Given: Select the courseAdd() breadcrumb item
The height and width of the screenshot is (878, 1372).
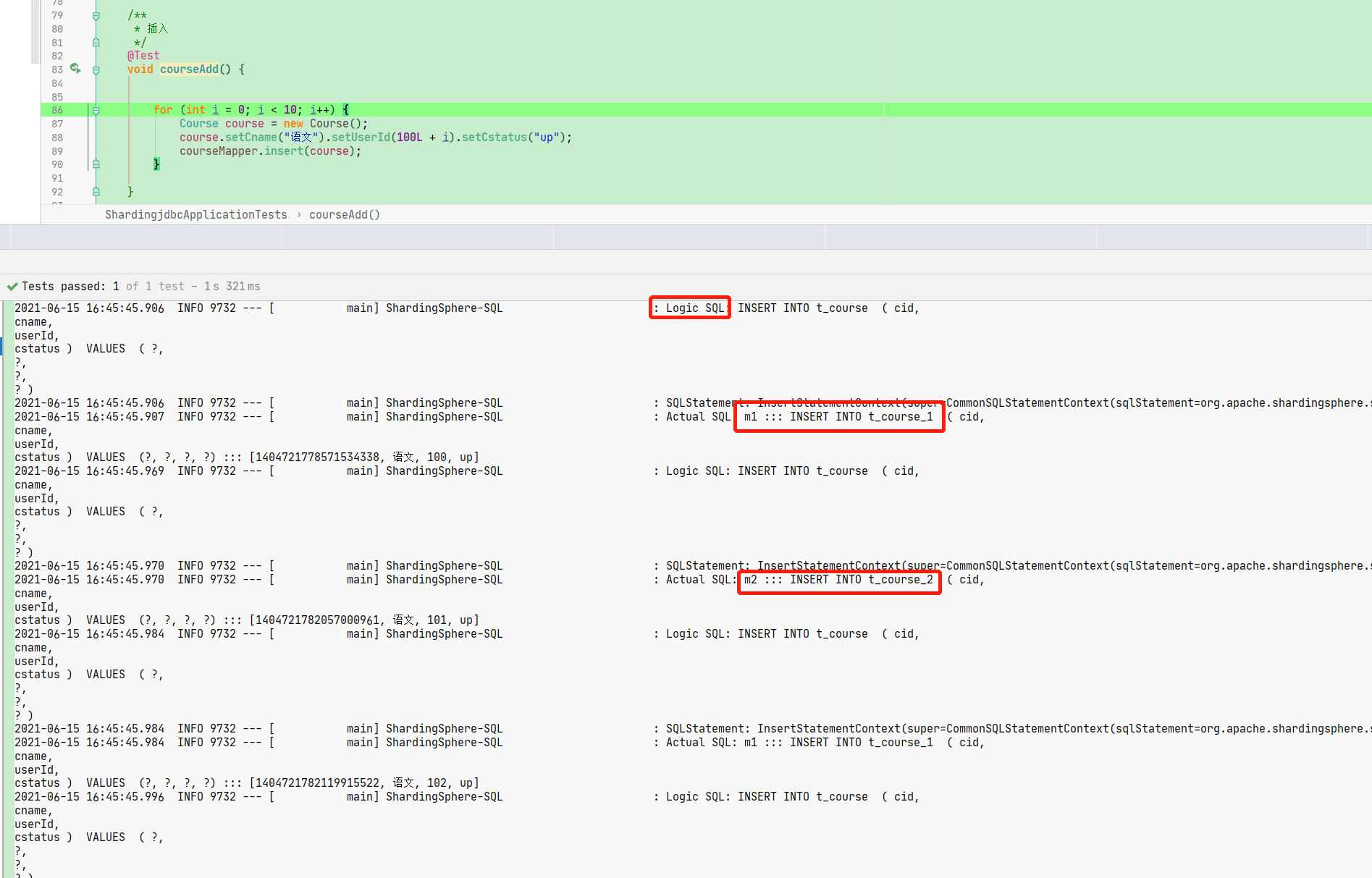Looking at the screenshot, I should pos(345,215).
